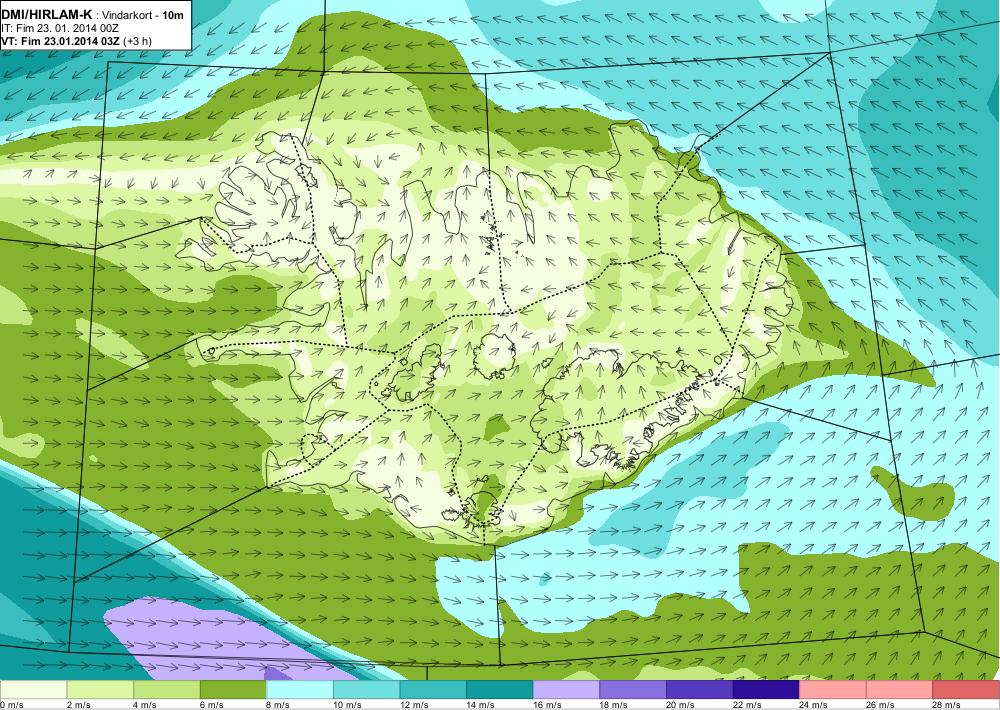Image resolution: width=1000 pixels, height=710 pixels.
Task: Click the pale yellow 0–2 m/s legend swatch
Action: 33,690
